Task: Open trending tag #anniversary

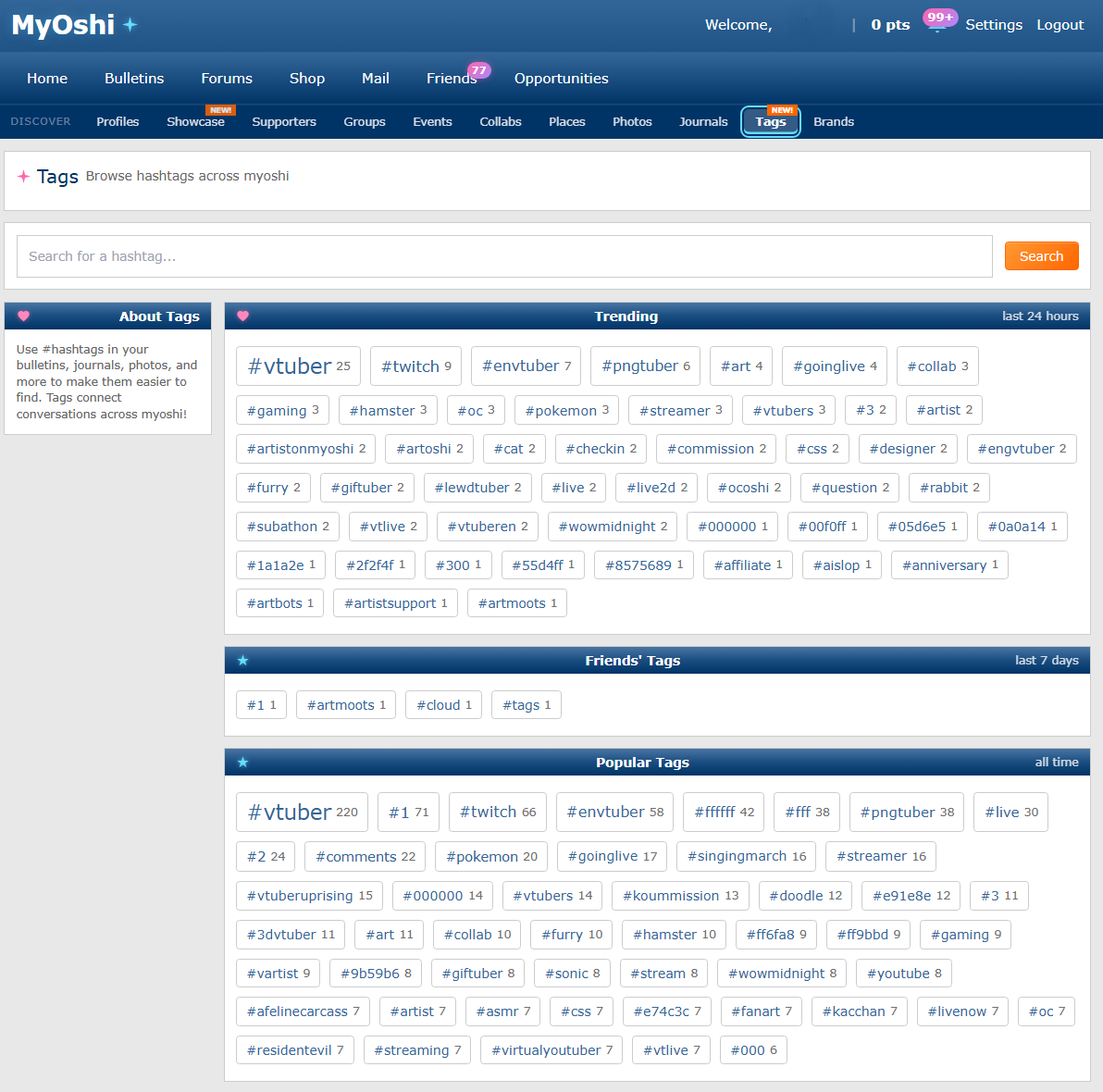Action: 949,565
